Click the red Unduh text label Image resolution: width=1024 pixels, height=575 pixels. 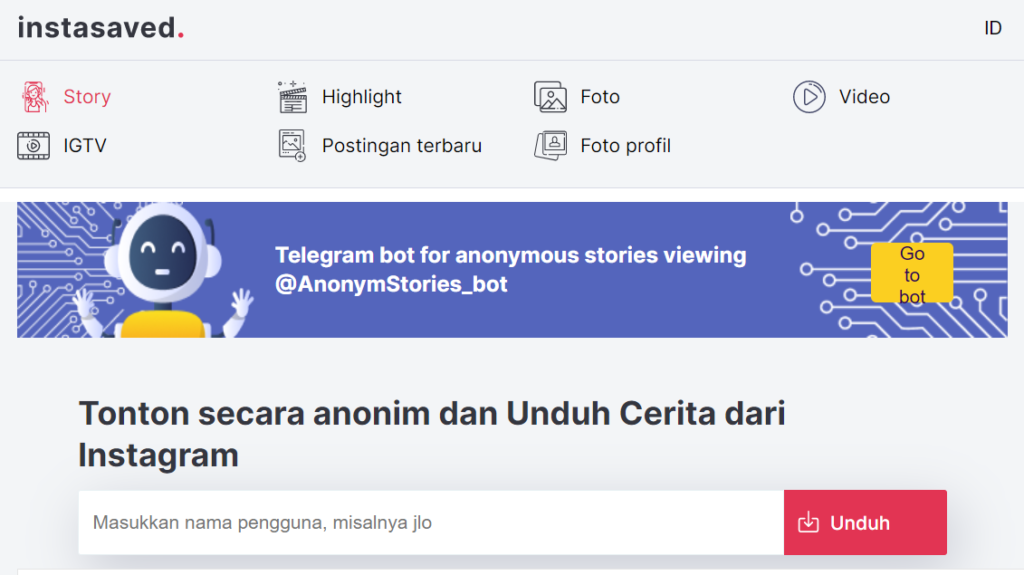point(859,523)
